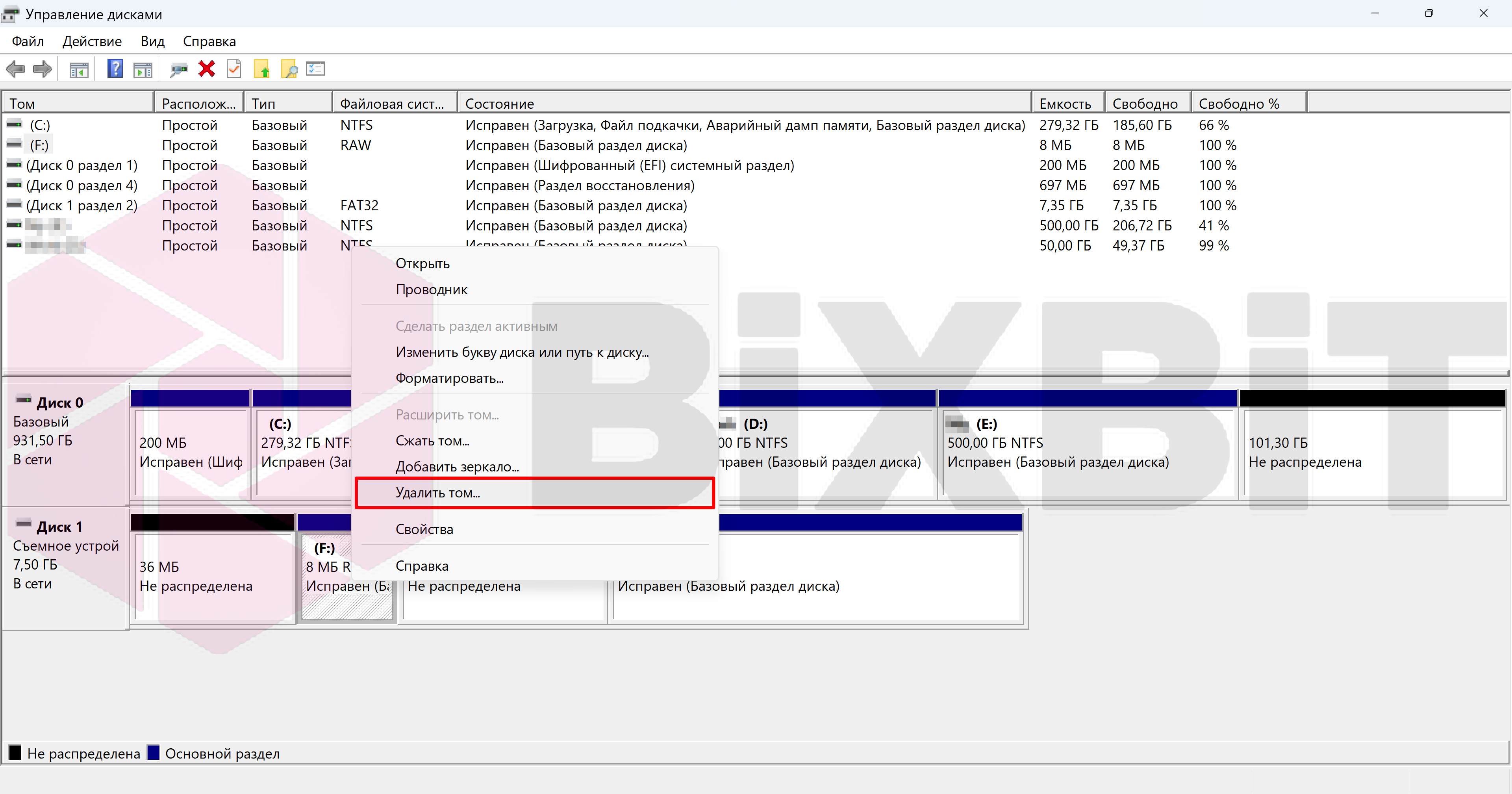Click the Forward arrow in the toolbar
Screen dimensions: 1512x794
tap(42, 69)
